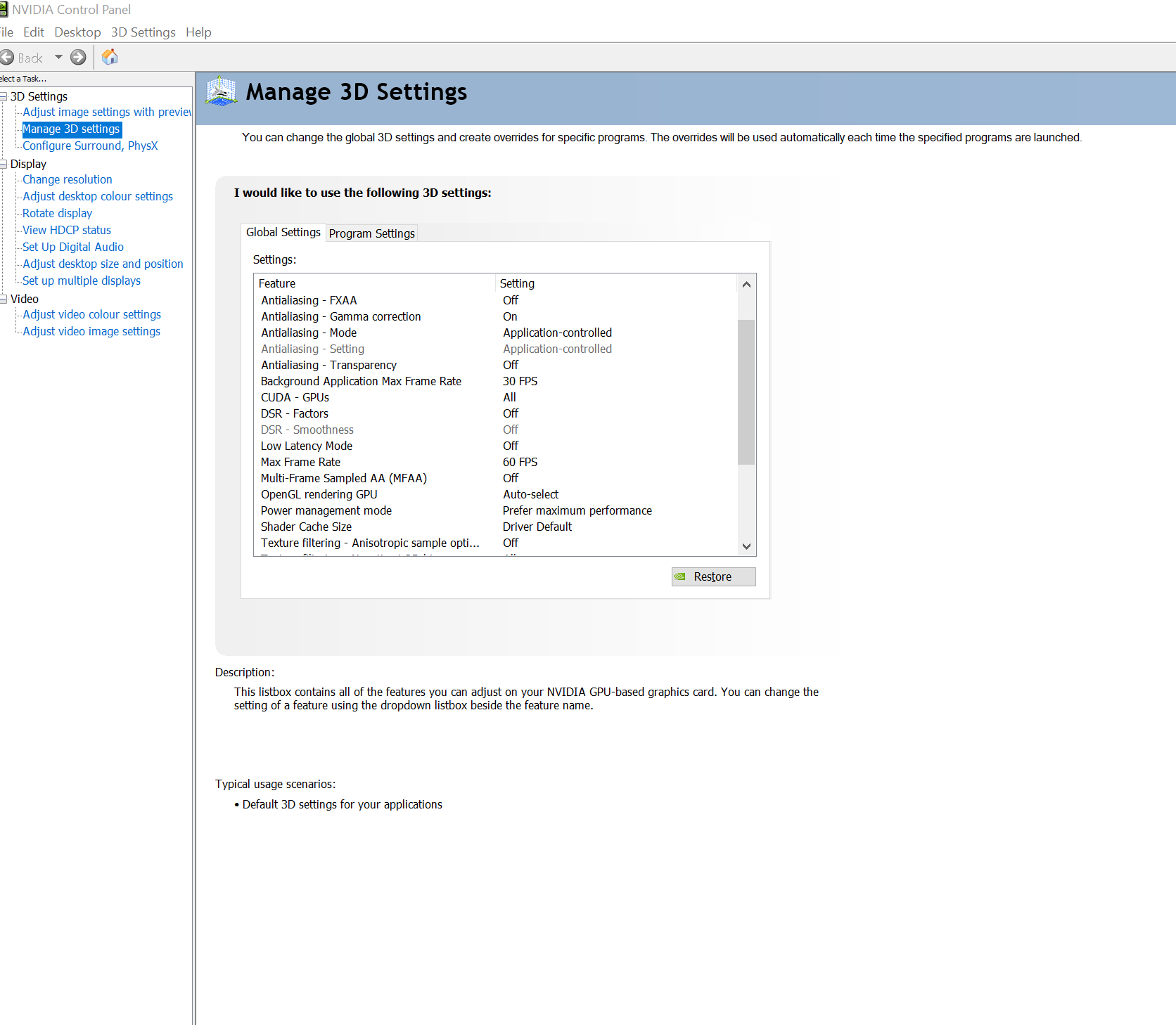
Task: Click the Restore button
Action: (713, 576)
